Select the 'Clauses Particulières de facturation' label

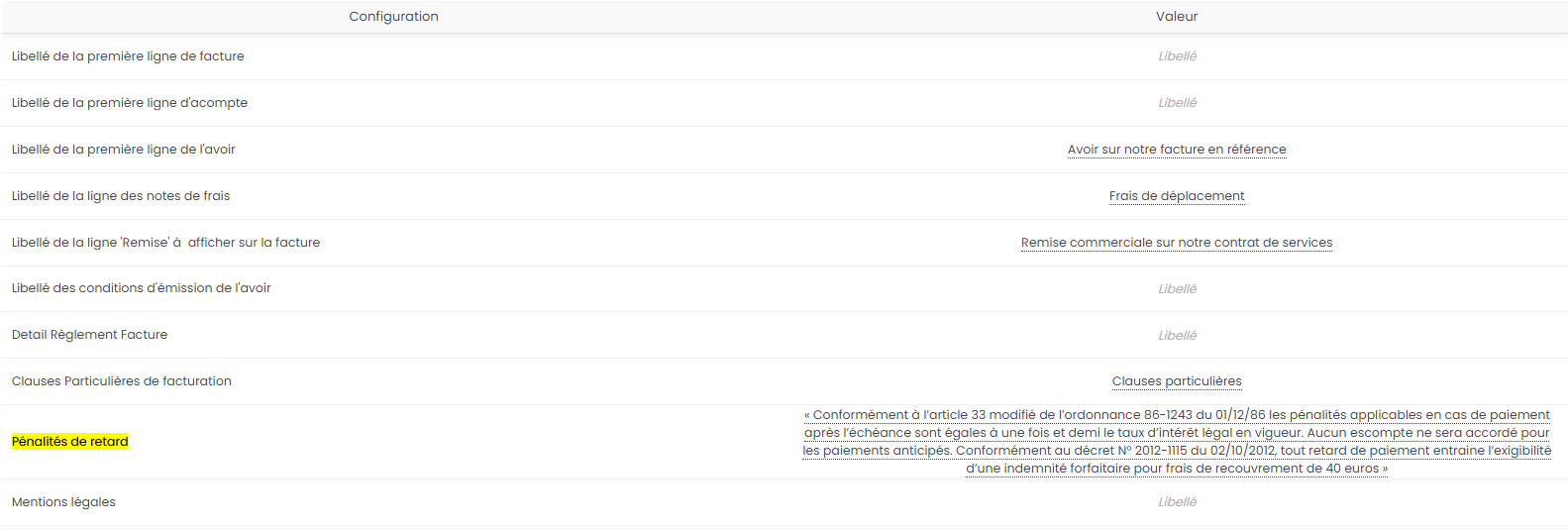[x=122, y=381]
